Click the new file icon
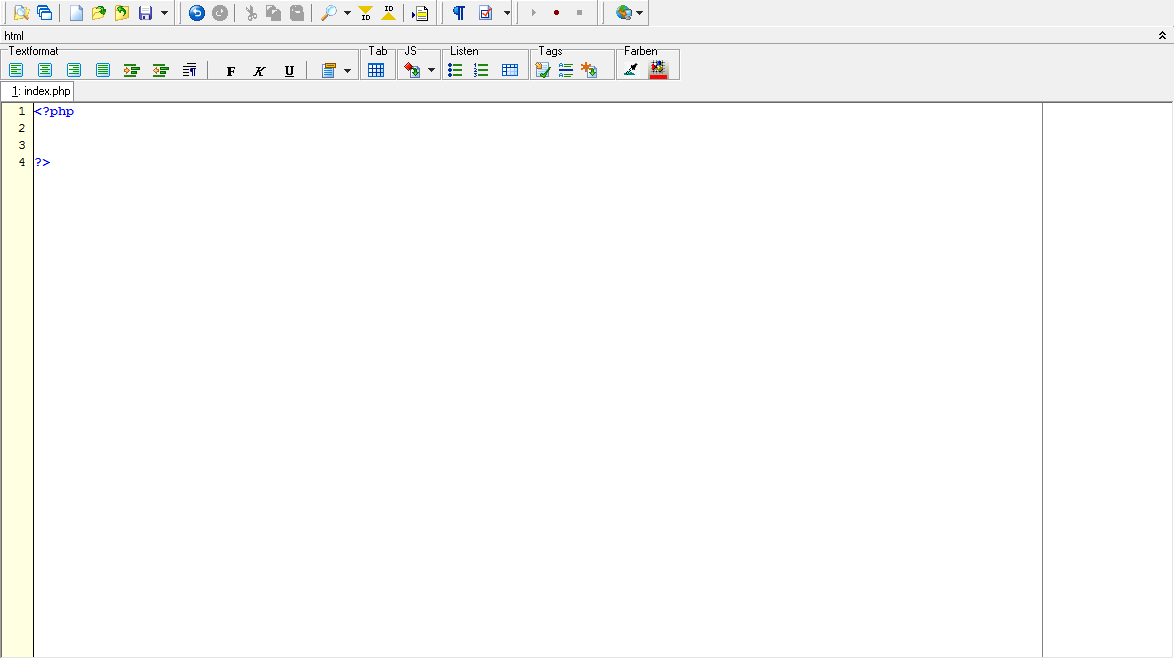 coord(76,13)
